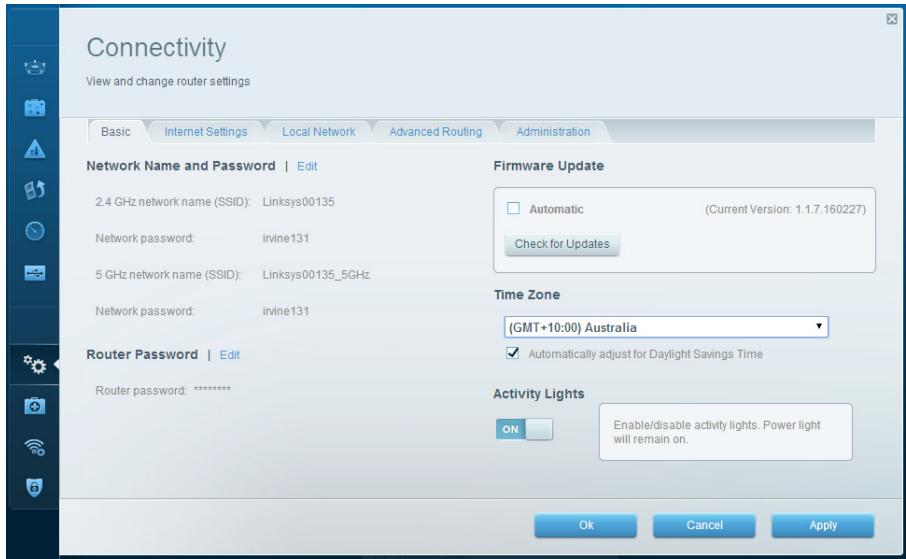
Task: Open Media Prioritization arrow icon
Action: 35,190
